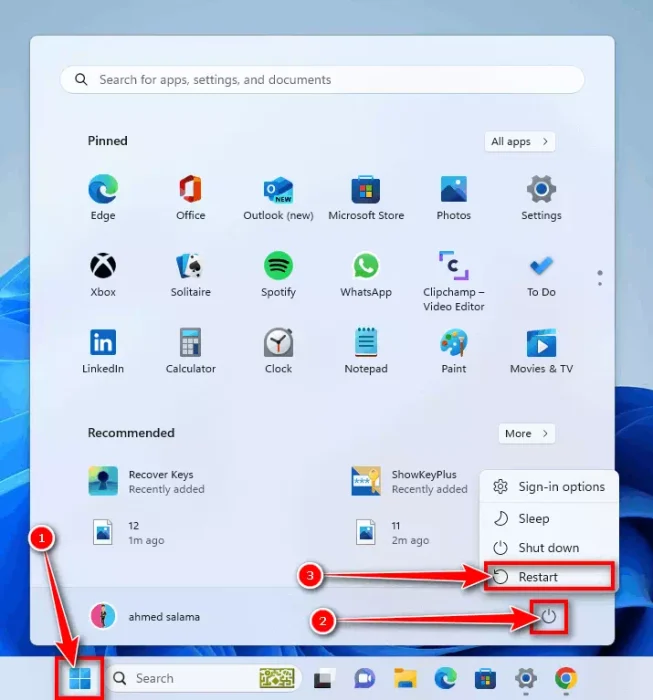Launch Calculator
The height and width of the screenshot is (700, 653).
tap(191, 351)
